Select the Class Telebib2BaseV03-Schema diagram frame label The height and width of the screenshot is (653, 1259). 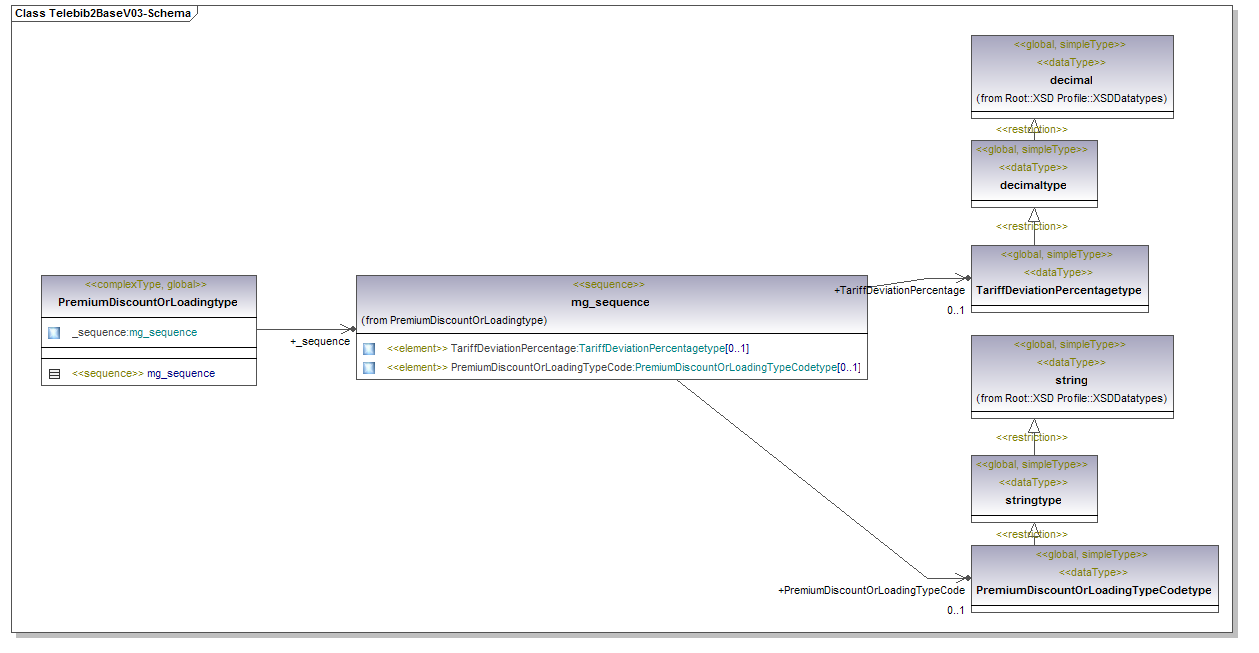(103, 14)
